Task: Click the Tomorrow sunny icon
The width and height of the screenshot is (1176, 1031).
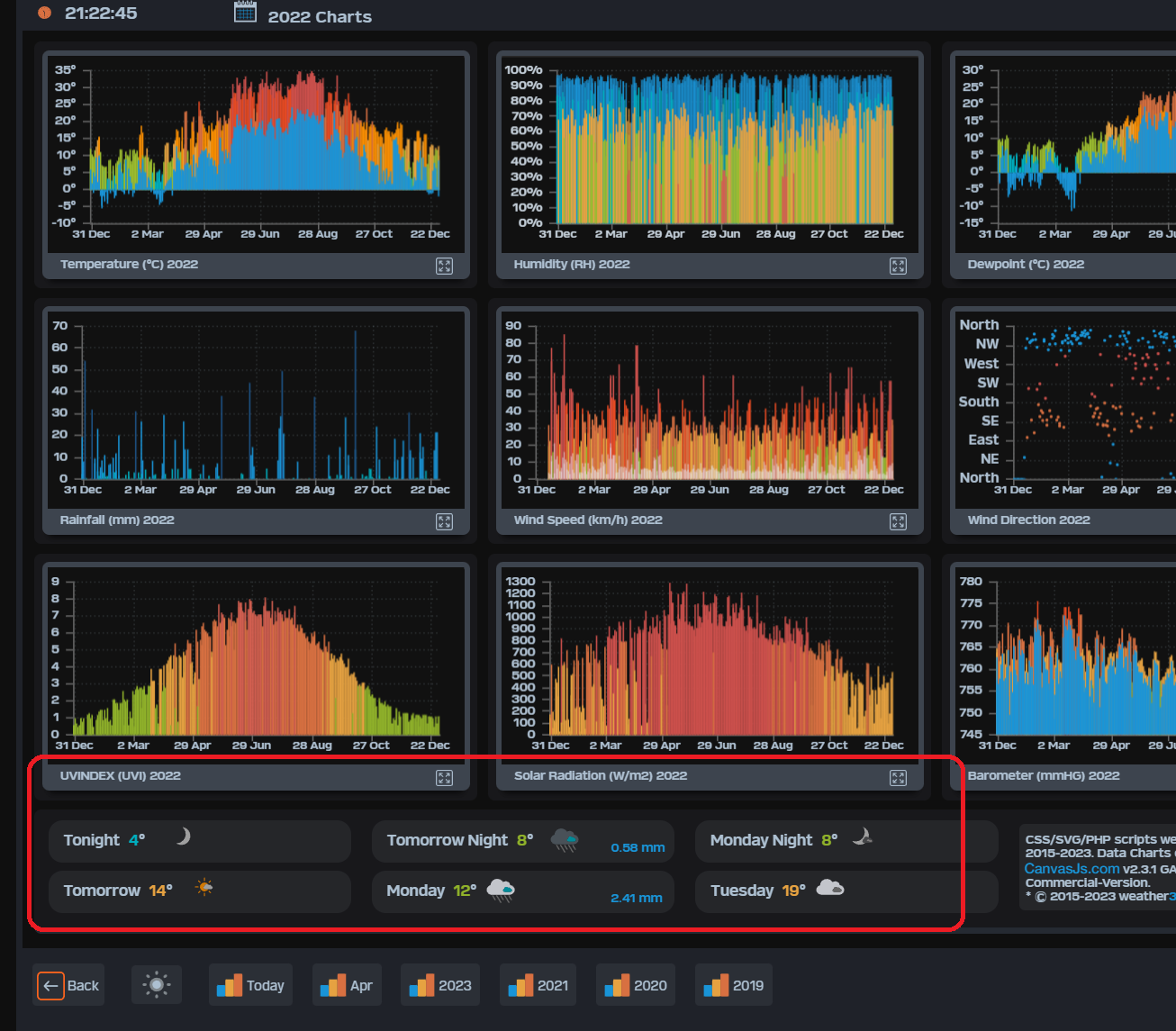Action: click(204, 887)
